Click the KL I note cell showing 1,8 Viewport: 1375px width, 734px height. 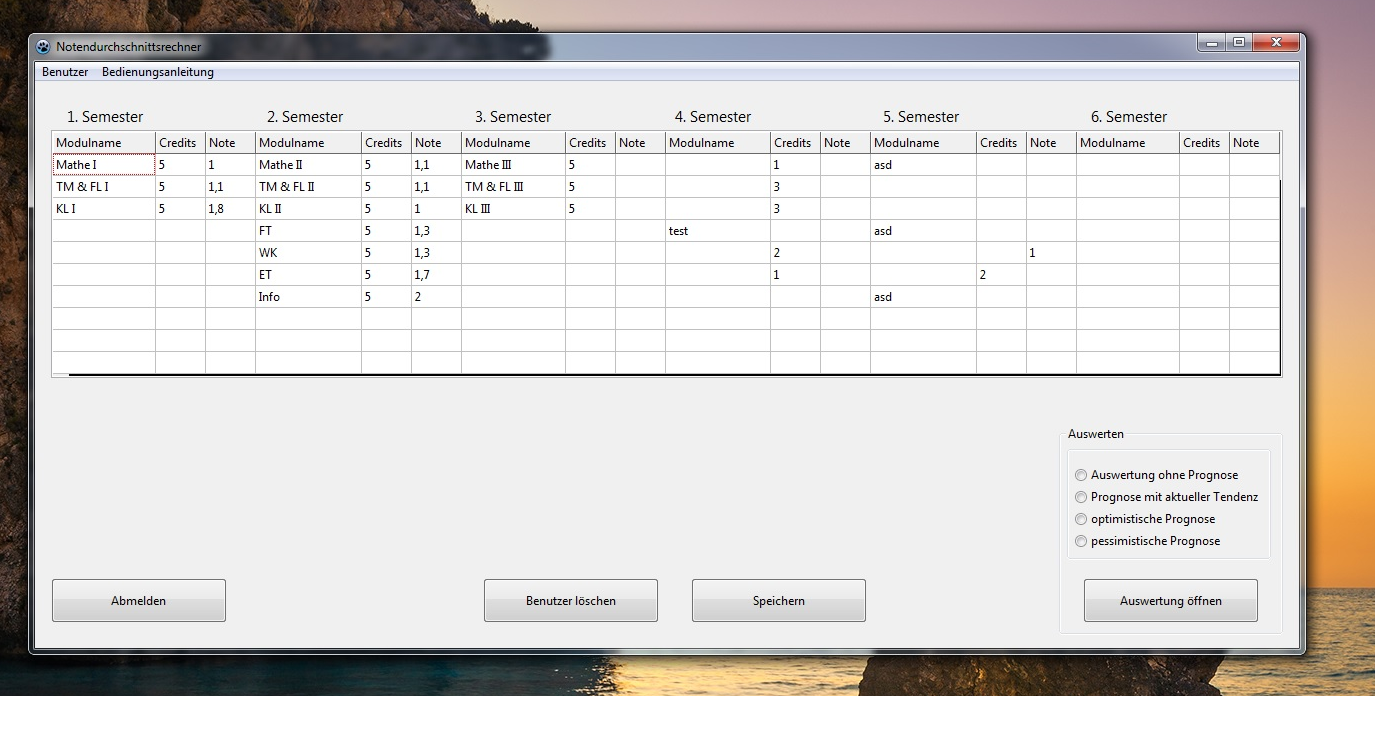(x=230, y=209)
